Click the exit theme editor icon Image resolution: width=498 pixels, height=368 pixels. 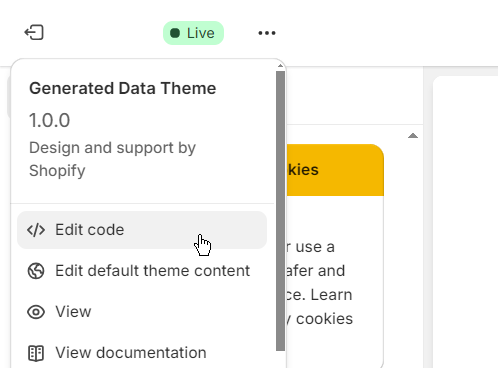[34, 33]
